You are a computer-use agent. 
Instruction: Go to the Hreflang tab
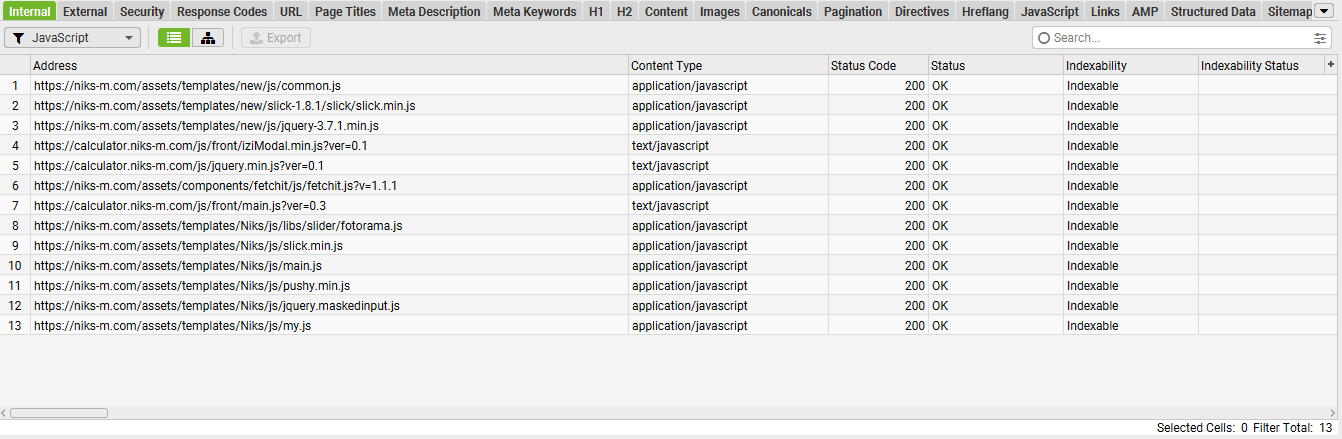(984, 12)
